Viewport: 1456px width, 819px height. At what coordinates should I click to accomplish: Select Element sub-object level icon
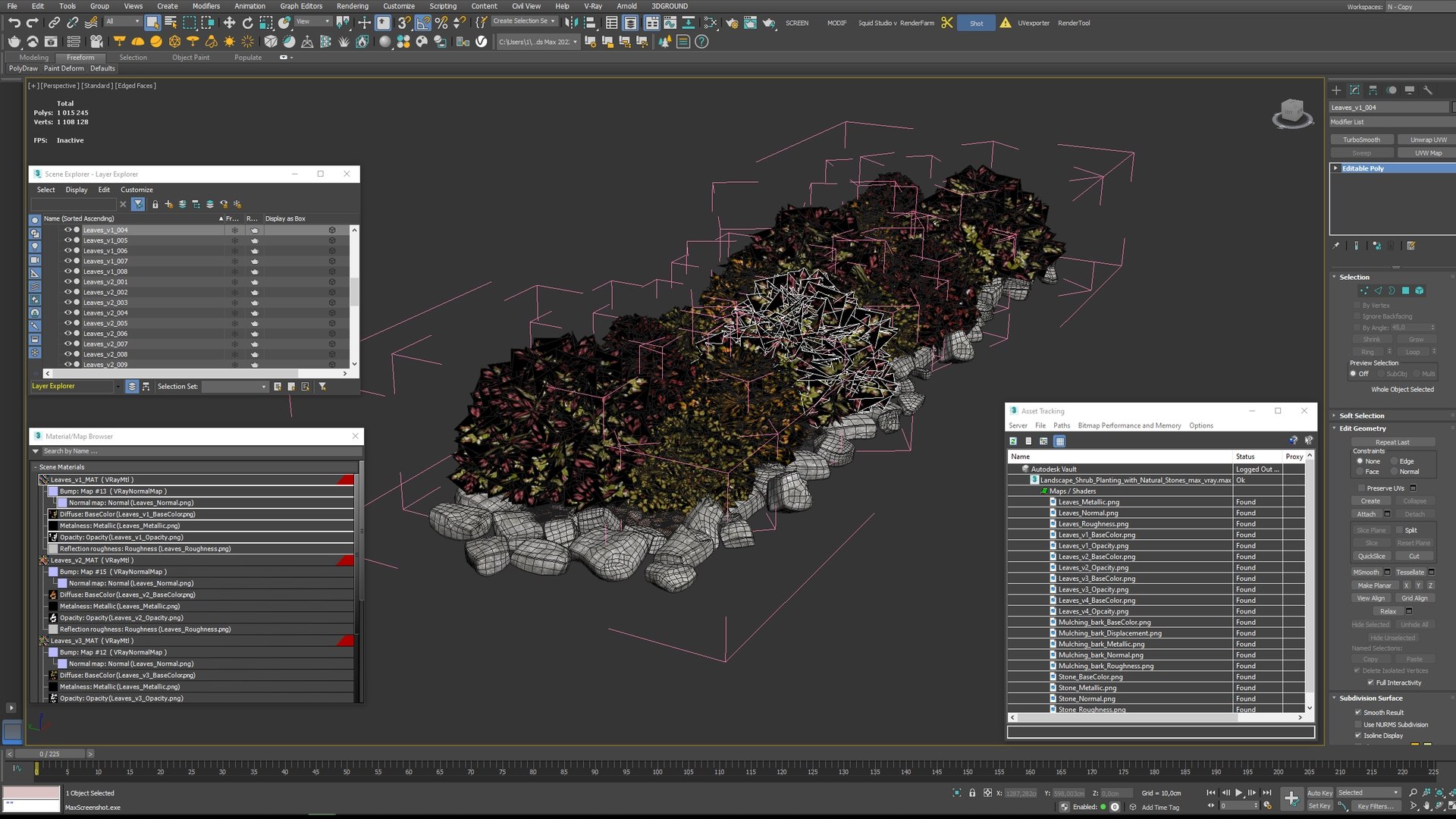click(x=1419, y=290)
